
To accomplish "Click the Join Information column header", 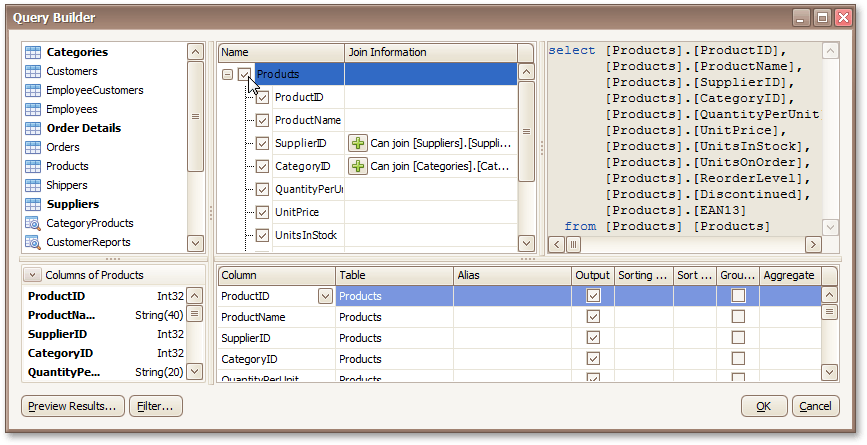I will (430, 52).
